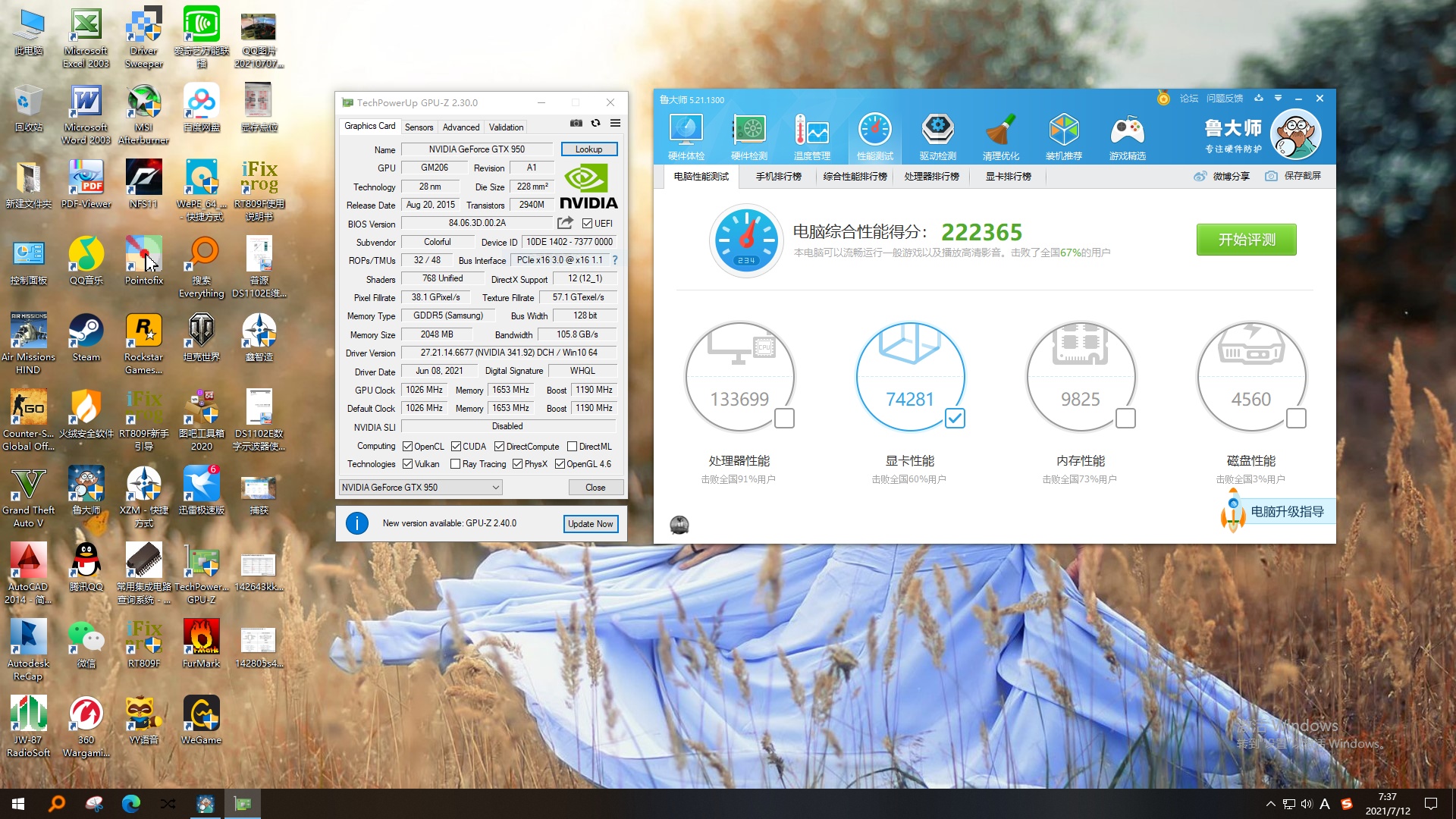Toggle OpenCL checkbox
The width and height of the screenshot is (1456, 819).
407,447
